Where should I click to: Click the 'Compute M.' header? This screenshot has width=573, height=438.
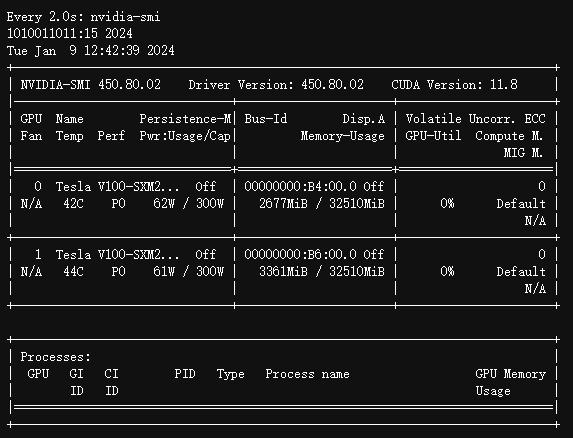[509, 136]
